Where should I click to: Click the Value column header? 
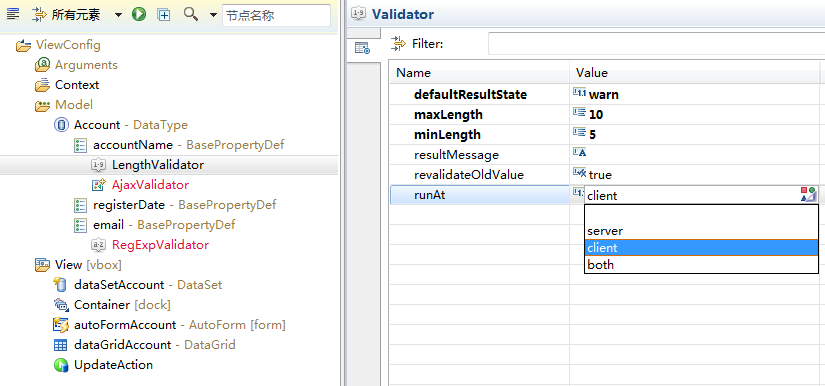695,73
